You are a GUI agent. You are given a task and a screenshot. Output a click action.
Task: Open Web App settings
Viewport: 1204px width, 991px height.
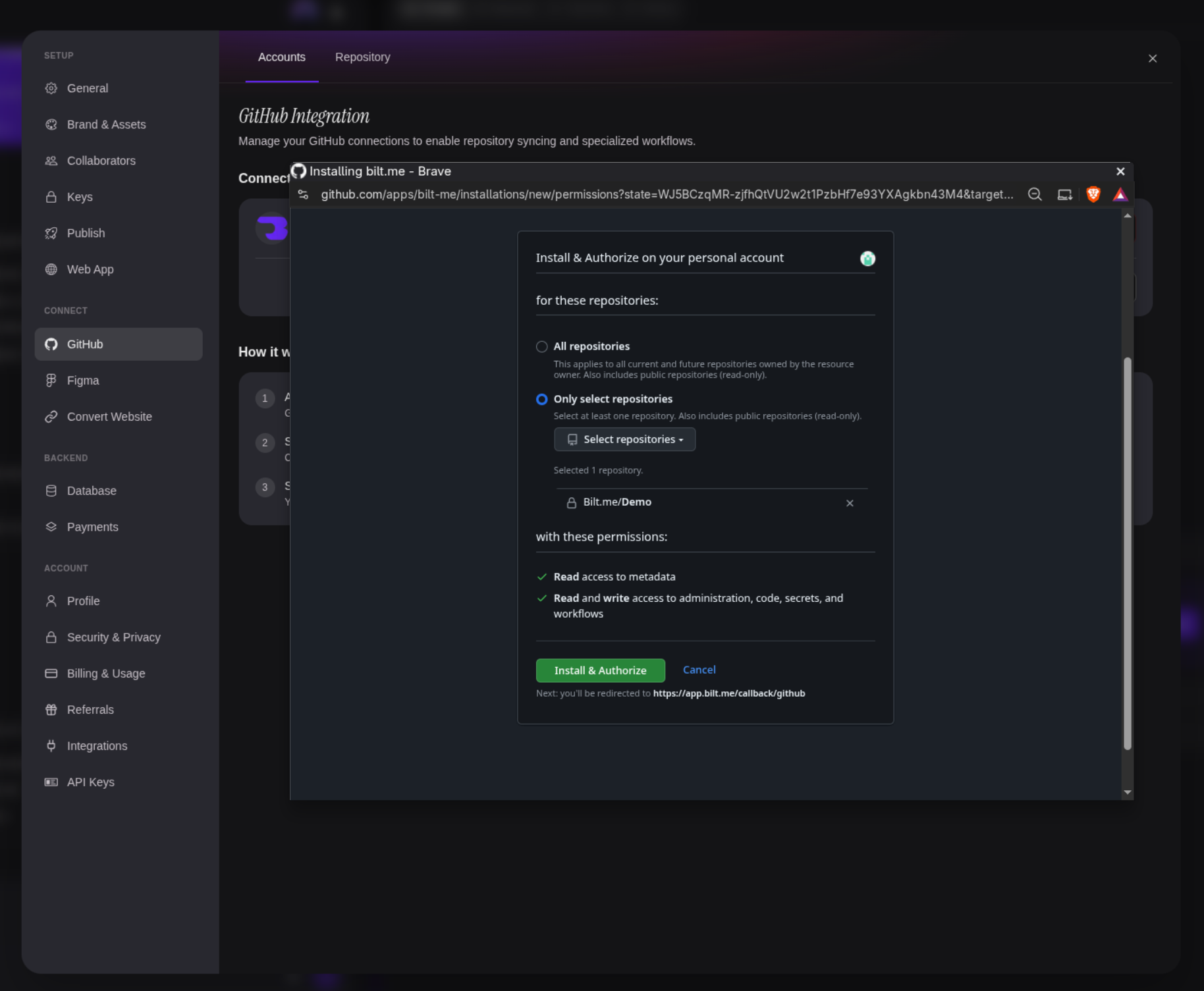click(119, 269)
